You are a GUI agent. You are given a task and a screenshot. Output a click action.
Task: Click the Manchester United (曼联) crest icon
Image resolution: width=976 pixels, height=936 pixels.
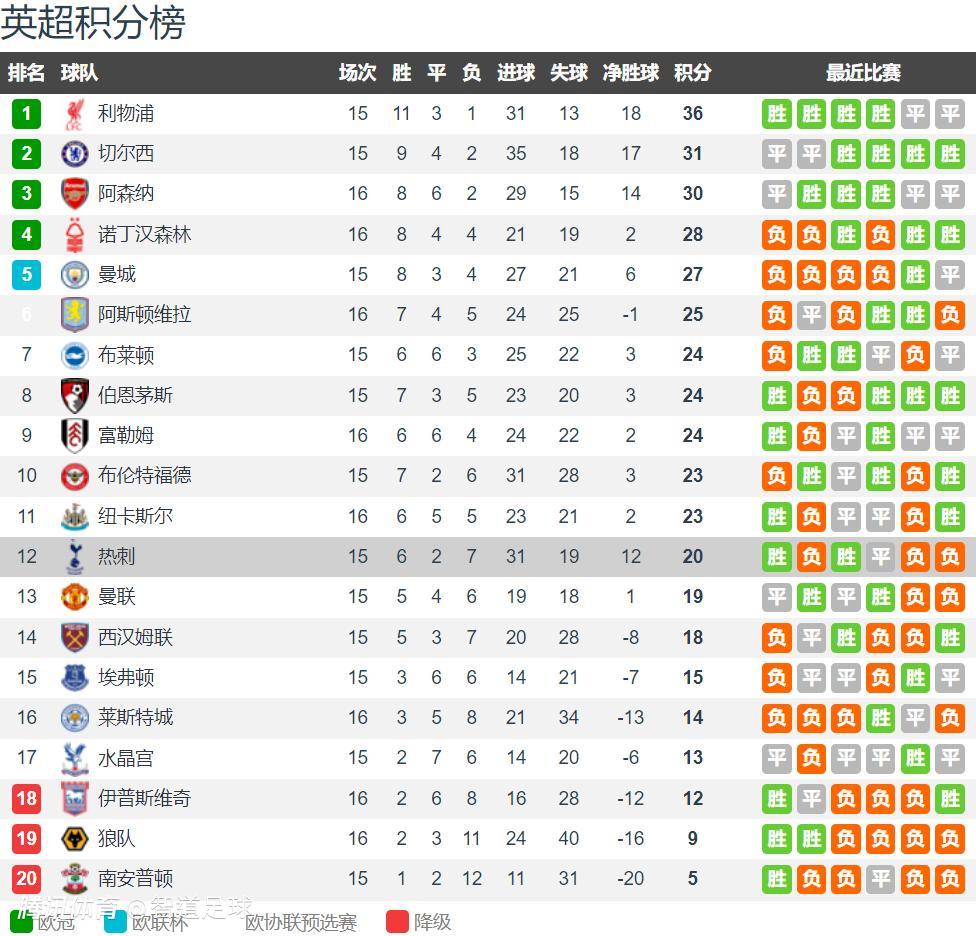(x=74, y=597)
